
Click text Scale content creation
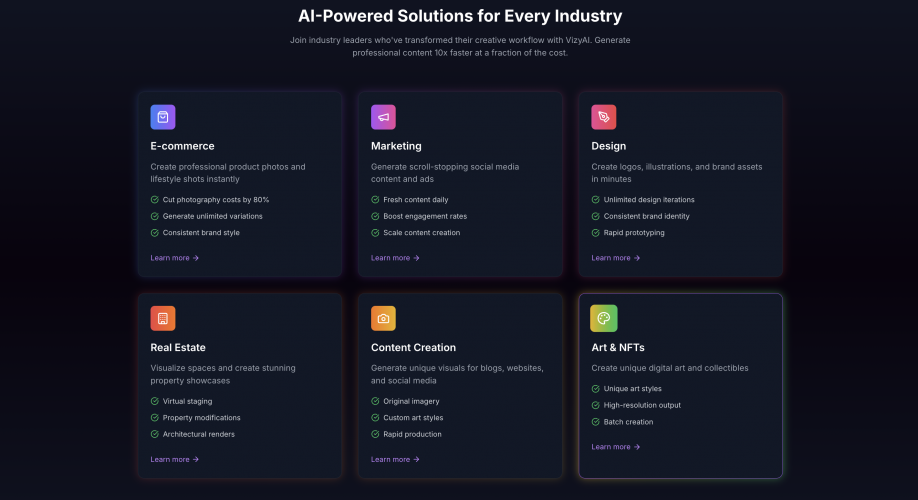422,232
